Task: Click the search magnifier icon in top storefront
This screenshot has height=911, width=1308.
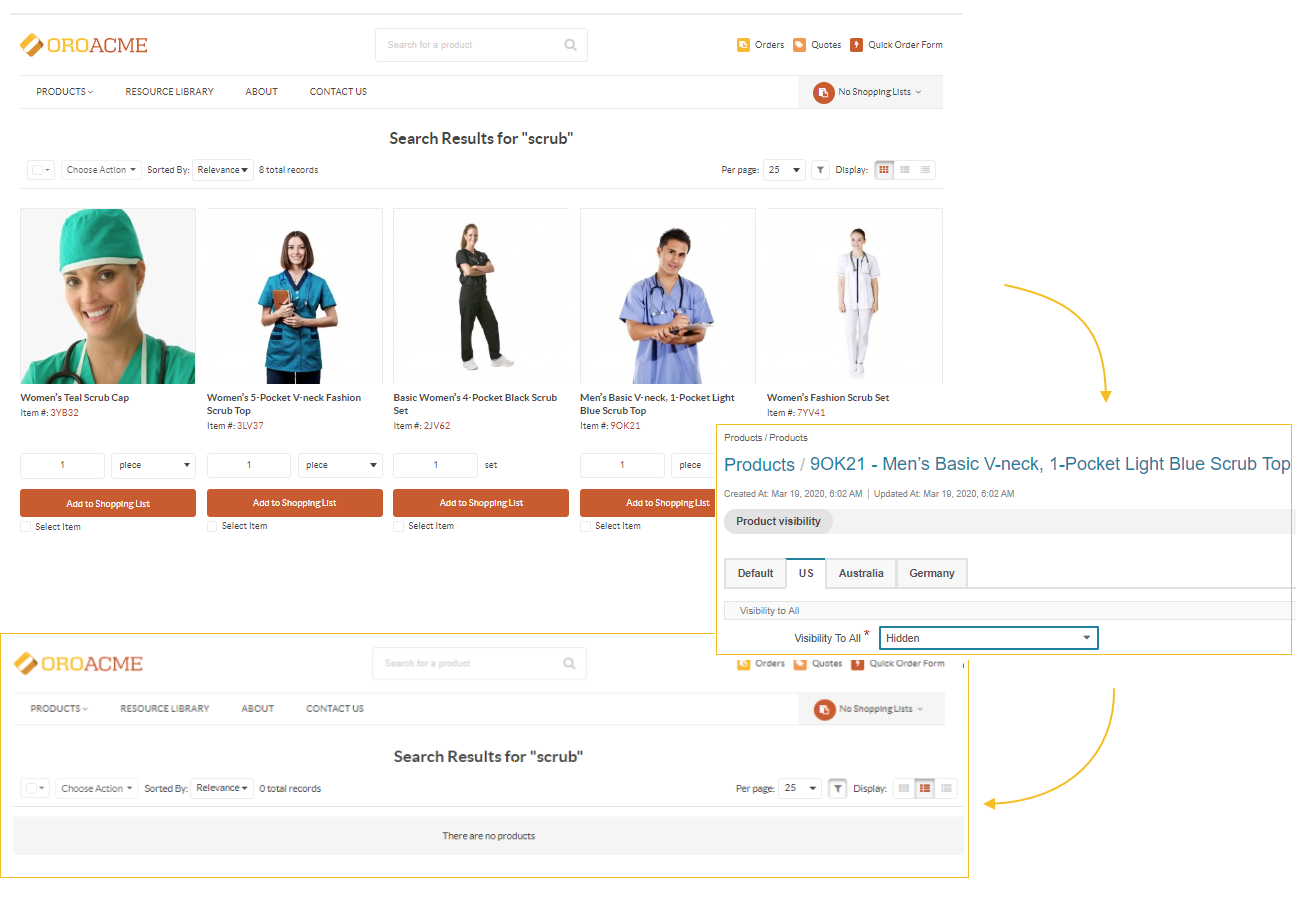Action: [x=570, y=45]
